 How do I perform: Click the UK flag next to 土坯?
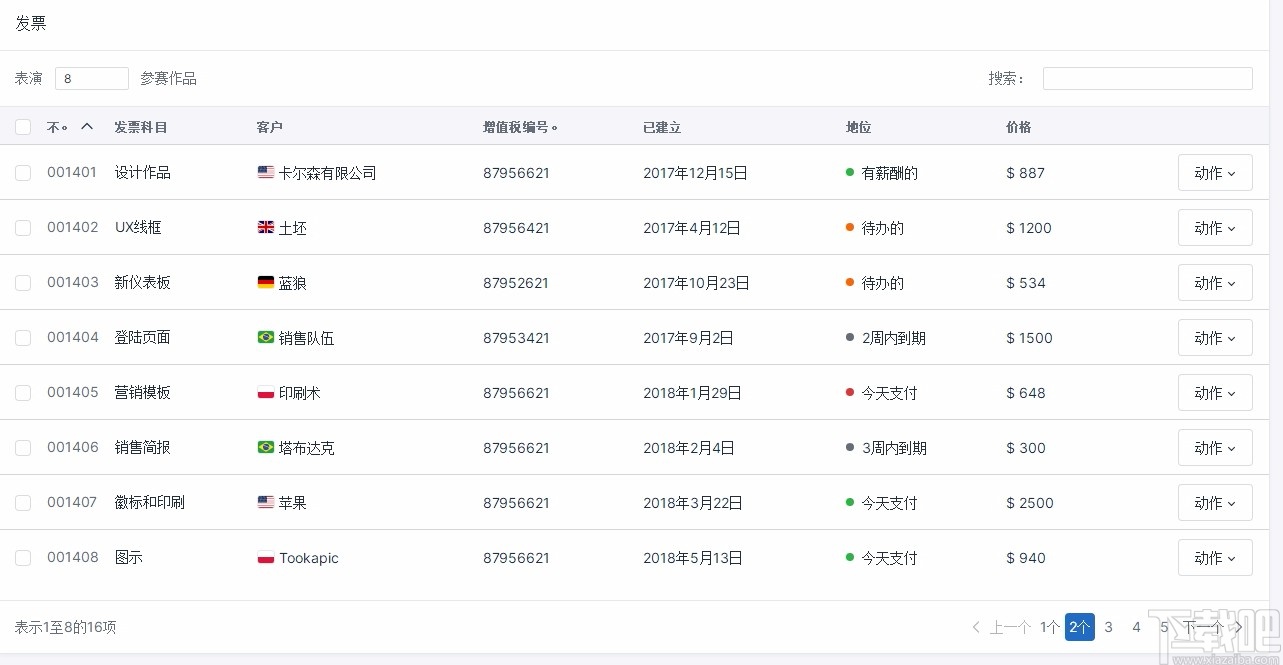click(265, 227)
